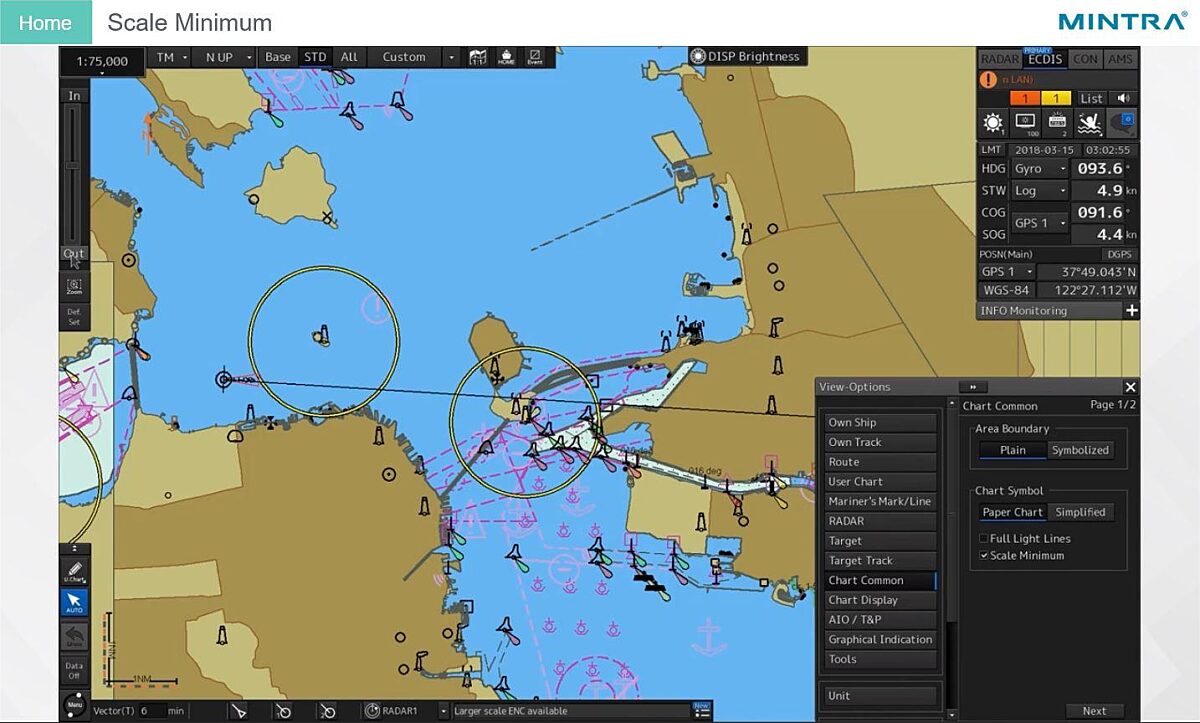Open the N UP orientation dropdown
This screenshot has height=723, width=1200.
[x=224, y=57]
